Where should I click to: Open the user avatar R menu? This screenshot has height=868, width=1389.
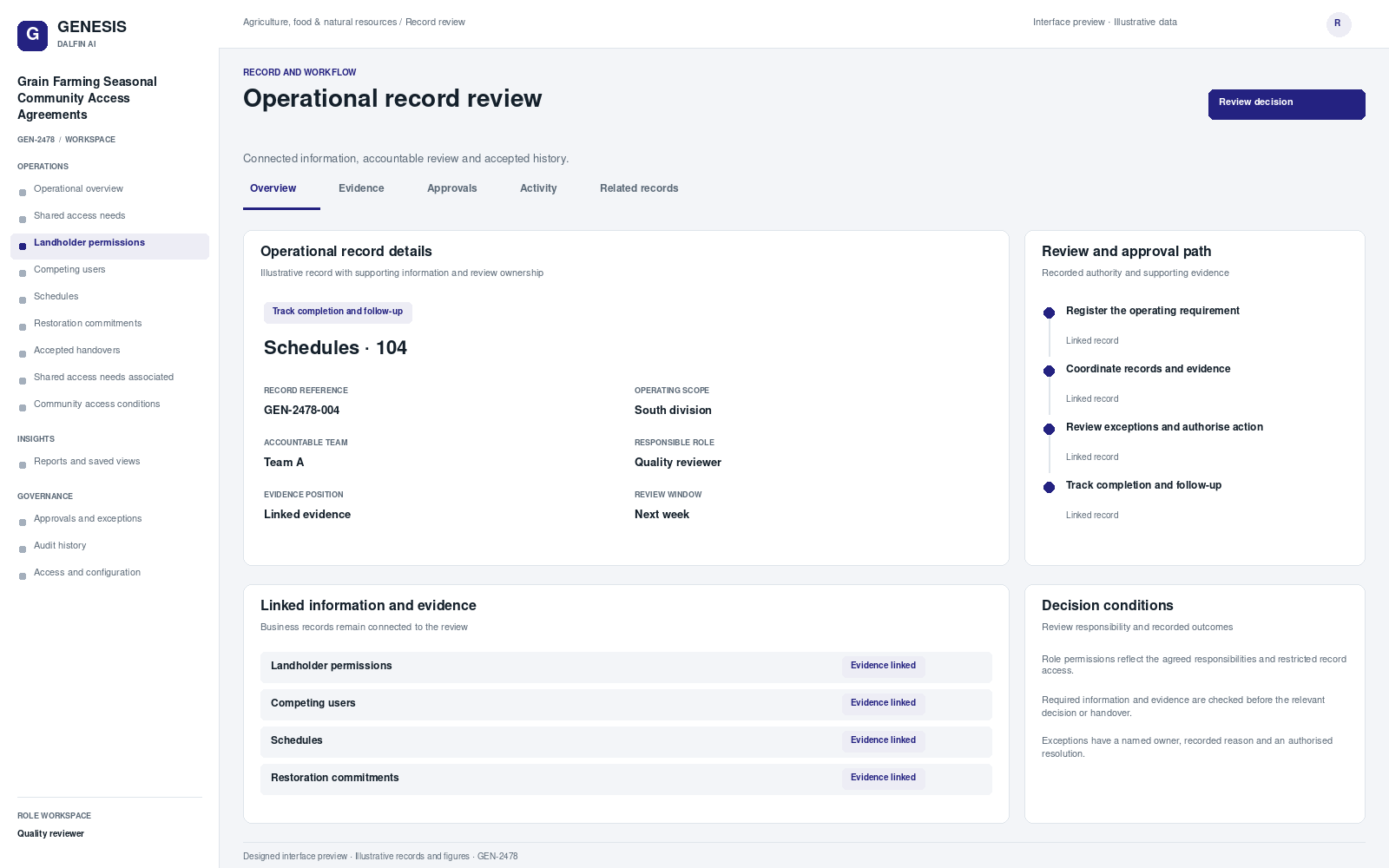point(1339,24)
